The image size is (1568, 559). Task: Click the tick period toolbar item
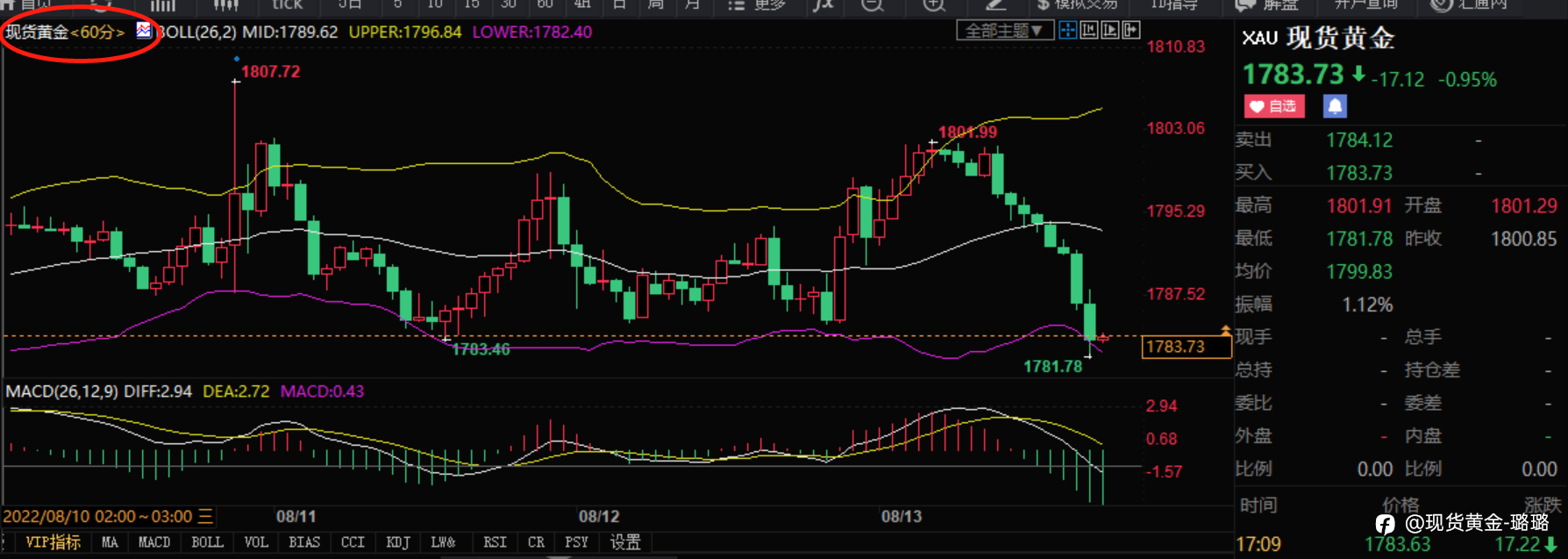coord(288,5)
